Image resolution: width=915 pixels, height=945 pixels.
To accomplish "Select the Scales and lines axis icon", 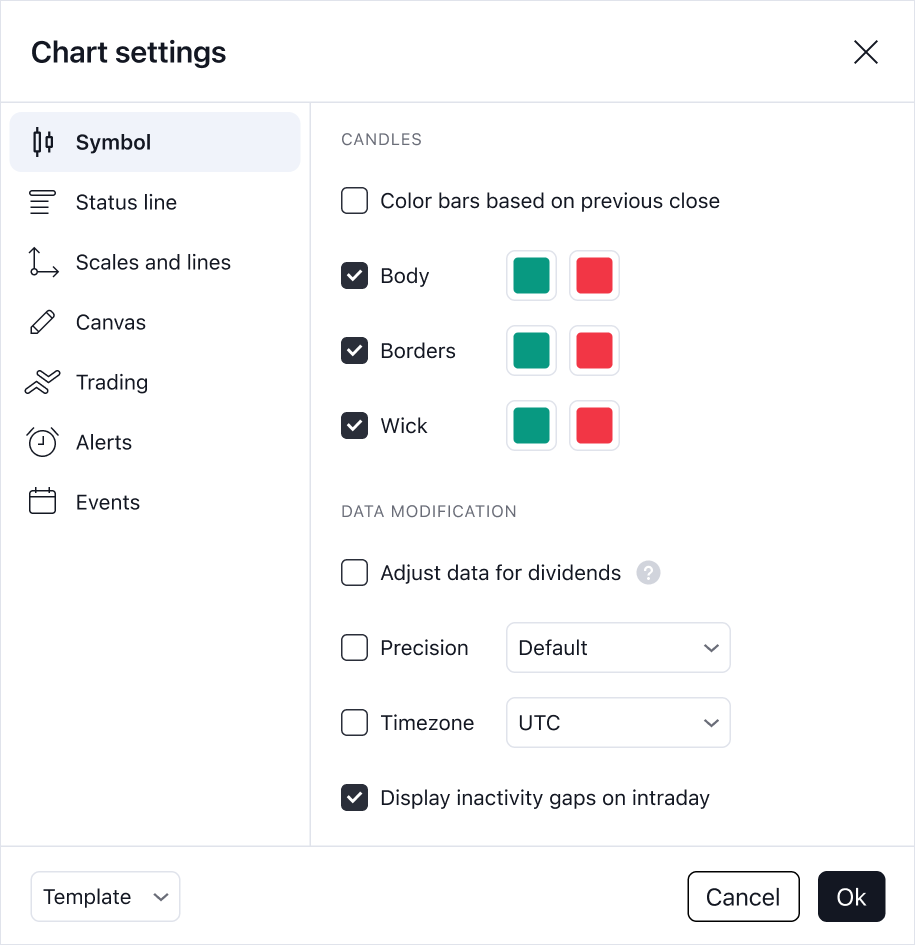I will (42, 262).
